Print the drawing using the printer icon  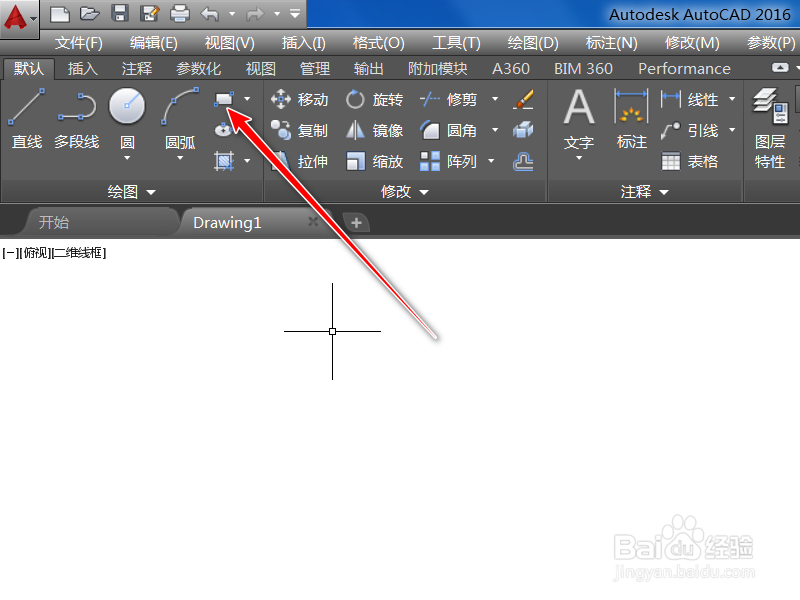pos(180,14)
